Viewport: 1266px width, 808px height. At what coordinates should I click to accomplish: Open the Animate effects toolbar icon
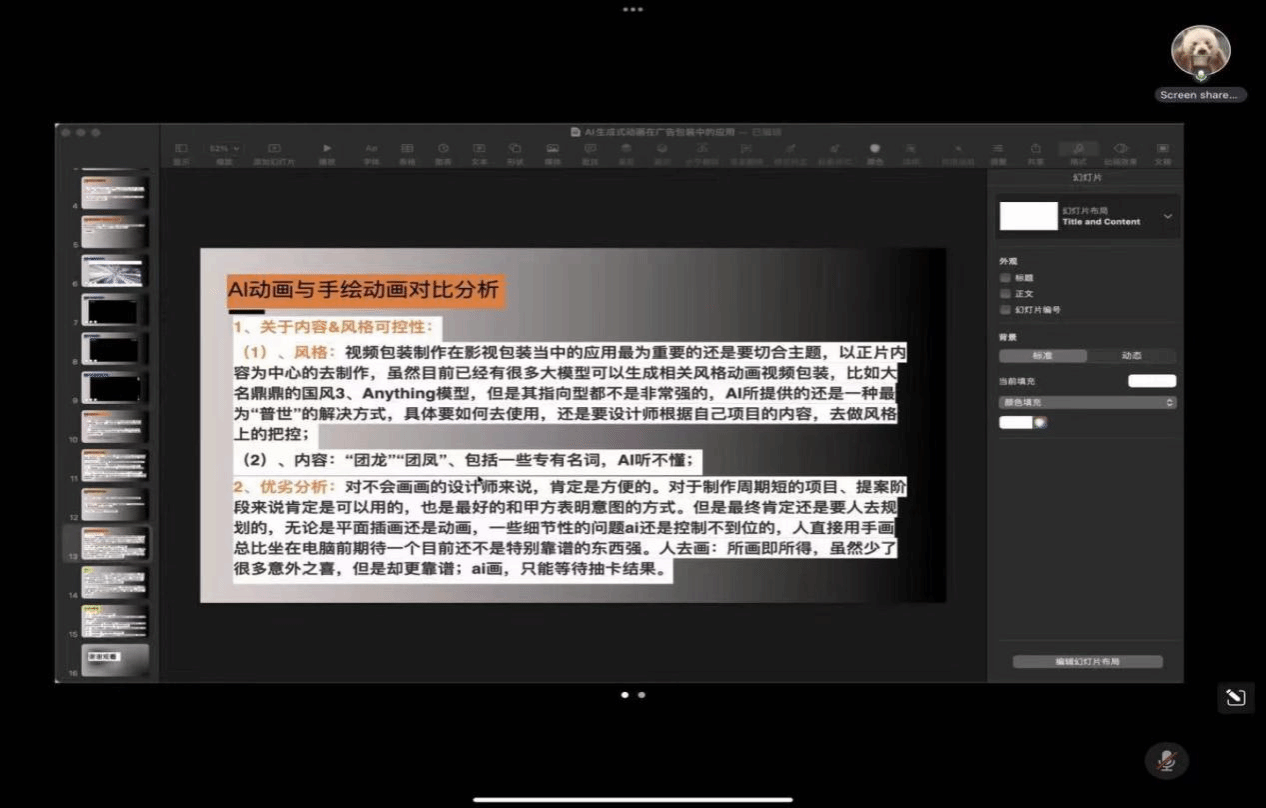tap(1121, 150)
